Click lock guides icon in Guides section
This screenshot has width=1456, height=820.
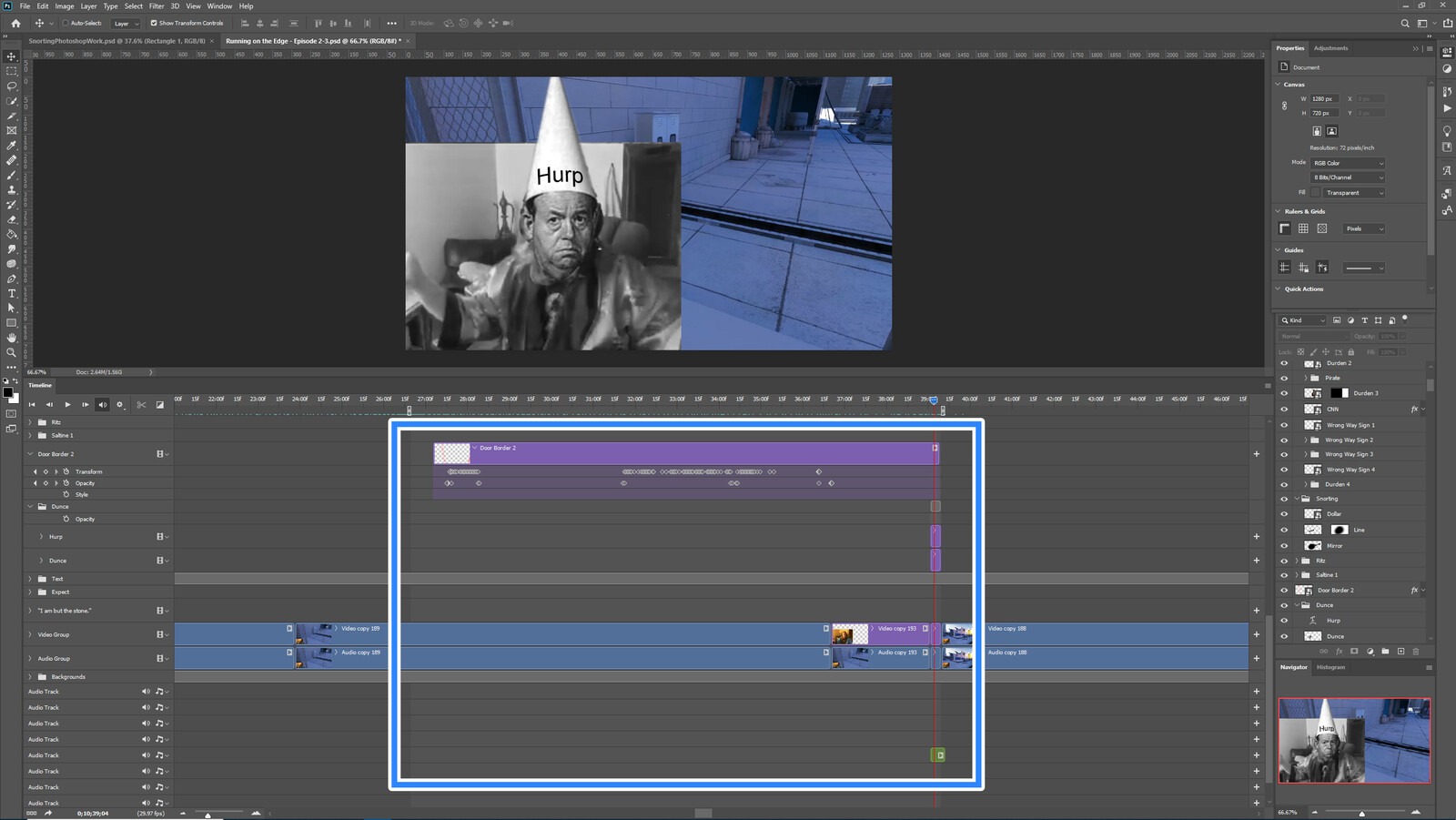pyautogui.click(x=1303, y=268)
